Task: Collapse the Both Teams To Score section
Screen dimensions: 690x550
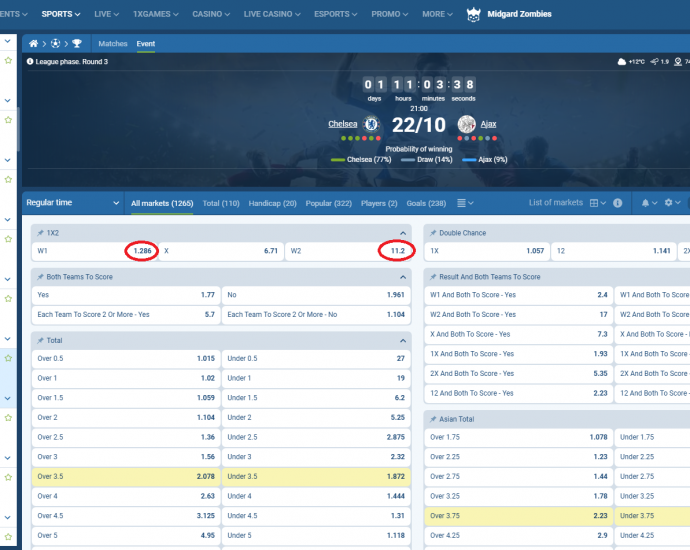Action: click(x=403, y=277)
